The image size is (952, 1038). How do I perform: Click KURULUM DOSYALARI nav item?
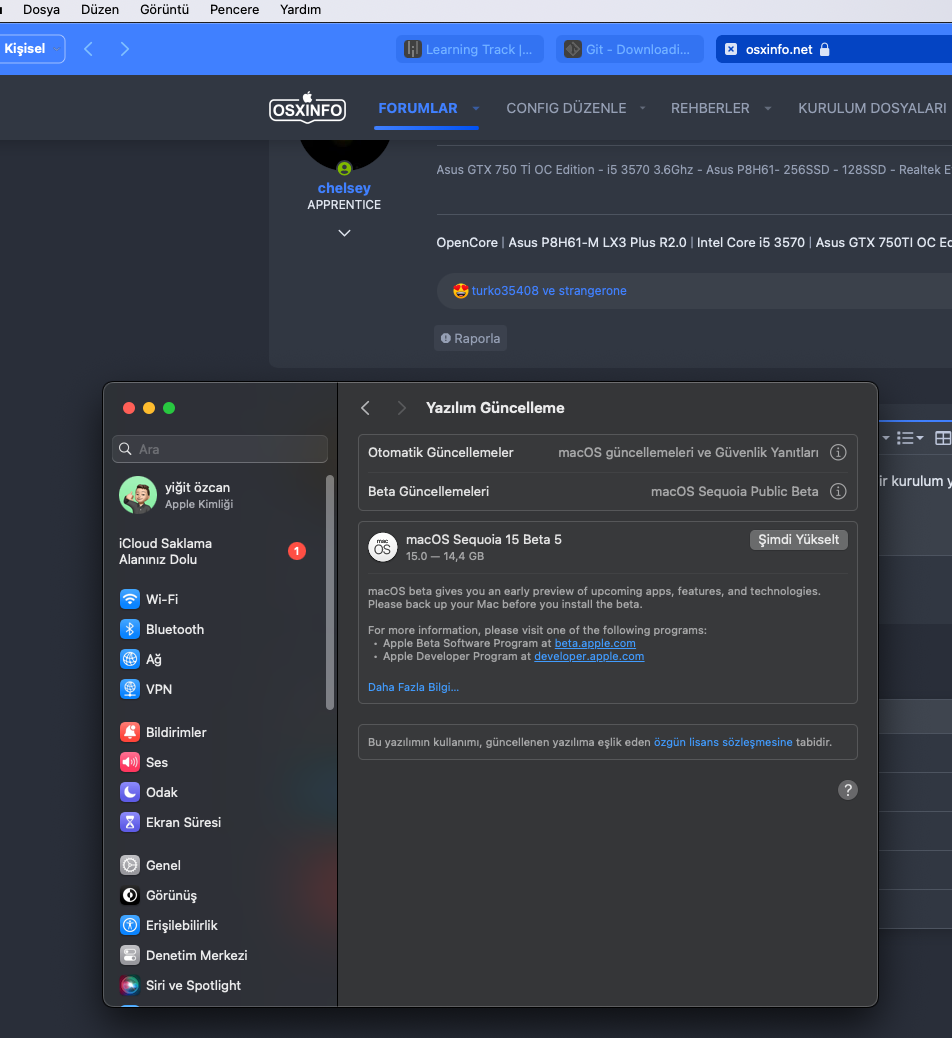[x=872, y=108]
